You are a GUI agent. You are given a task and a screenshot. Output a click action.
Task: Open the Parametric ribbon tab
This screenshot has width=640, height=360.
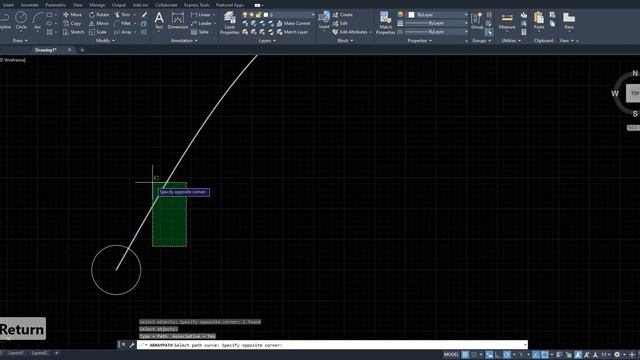tap(56, 5)
